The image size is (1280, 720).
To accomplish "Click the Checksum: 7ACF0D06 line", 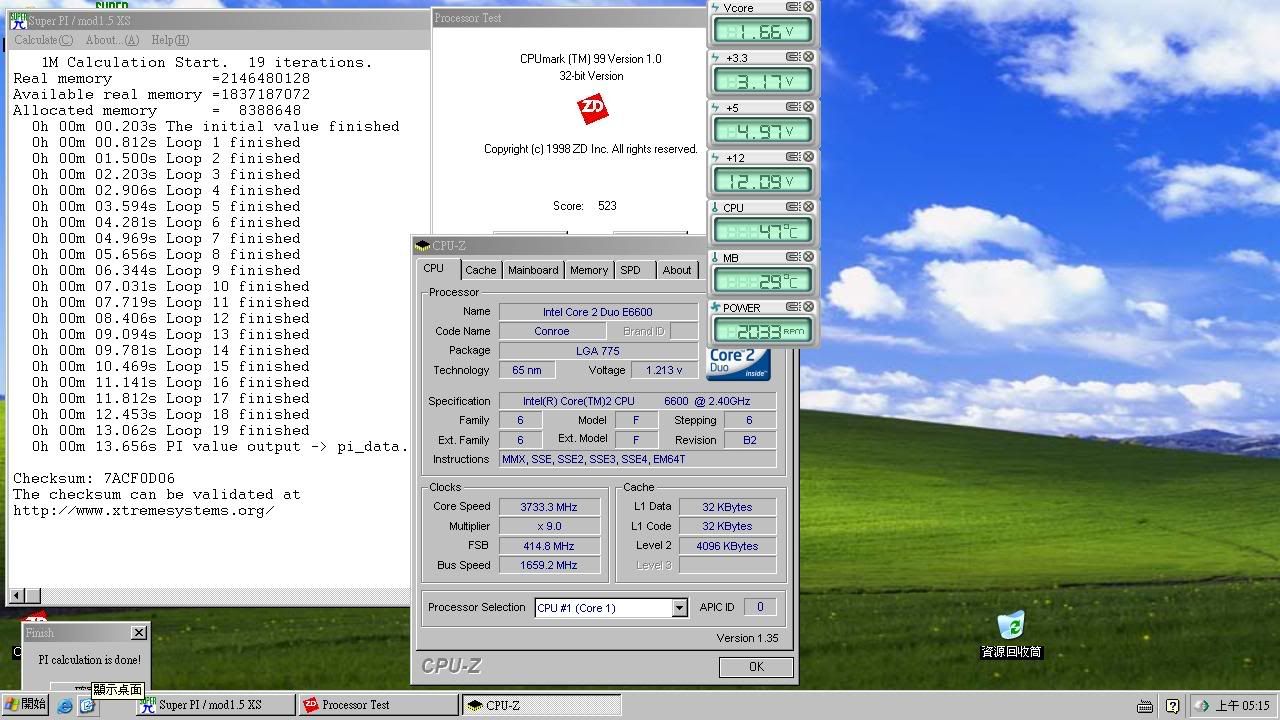I will 94,478.
